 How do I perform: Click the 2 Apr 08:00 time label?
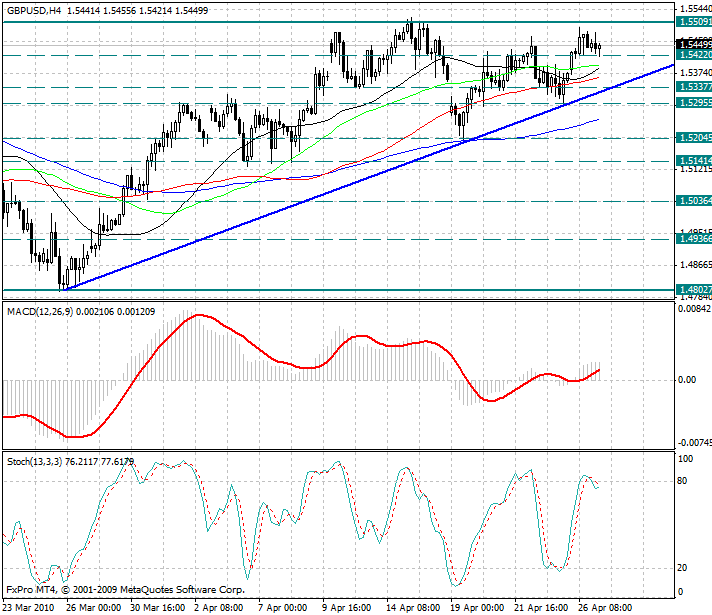pyautogui.click(x=220, y=608)
